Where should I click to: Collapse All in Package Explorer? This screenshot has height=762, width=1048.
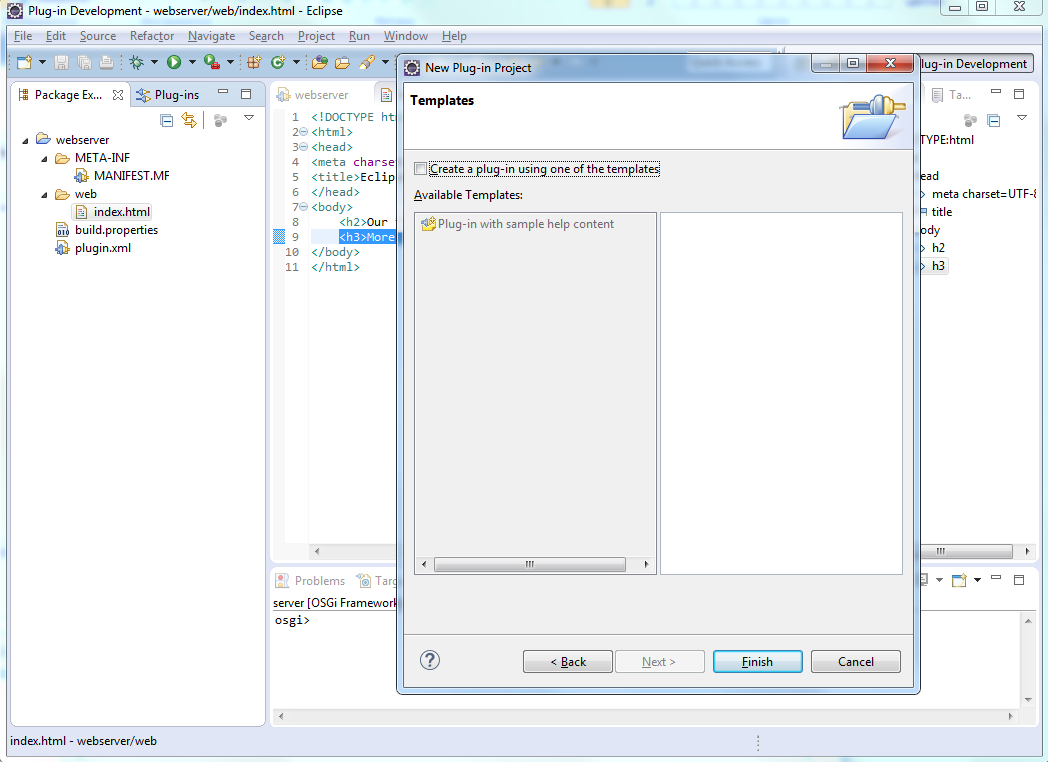pos(167,120)
